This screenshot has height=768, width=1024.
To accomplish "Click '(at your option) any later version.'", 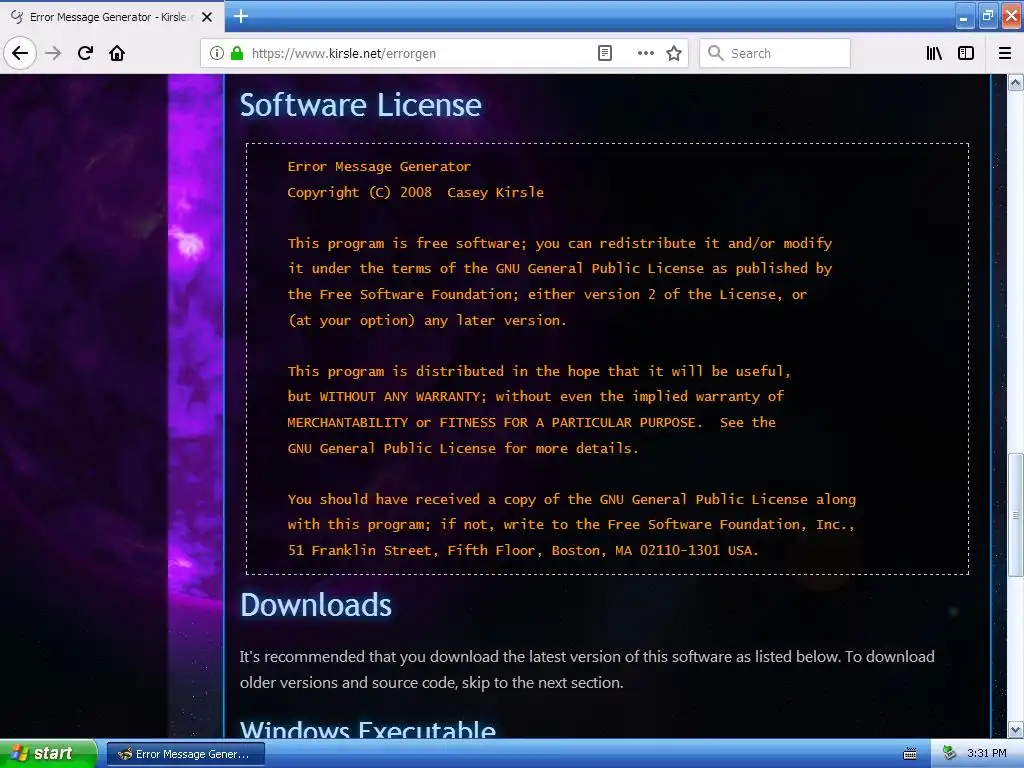I will (427, 320).
